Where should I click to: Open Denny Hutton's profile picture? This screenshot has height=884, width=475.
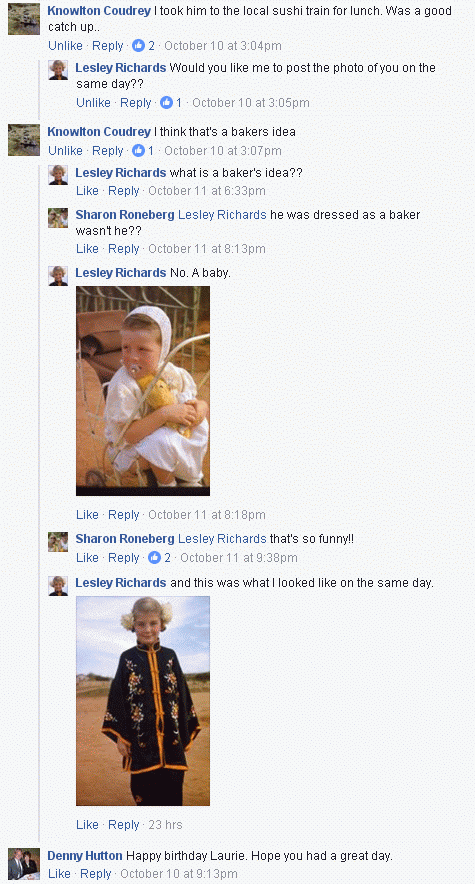point(24,864)
